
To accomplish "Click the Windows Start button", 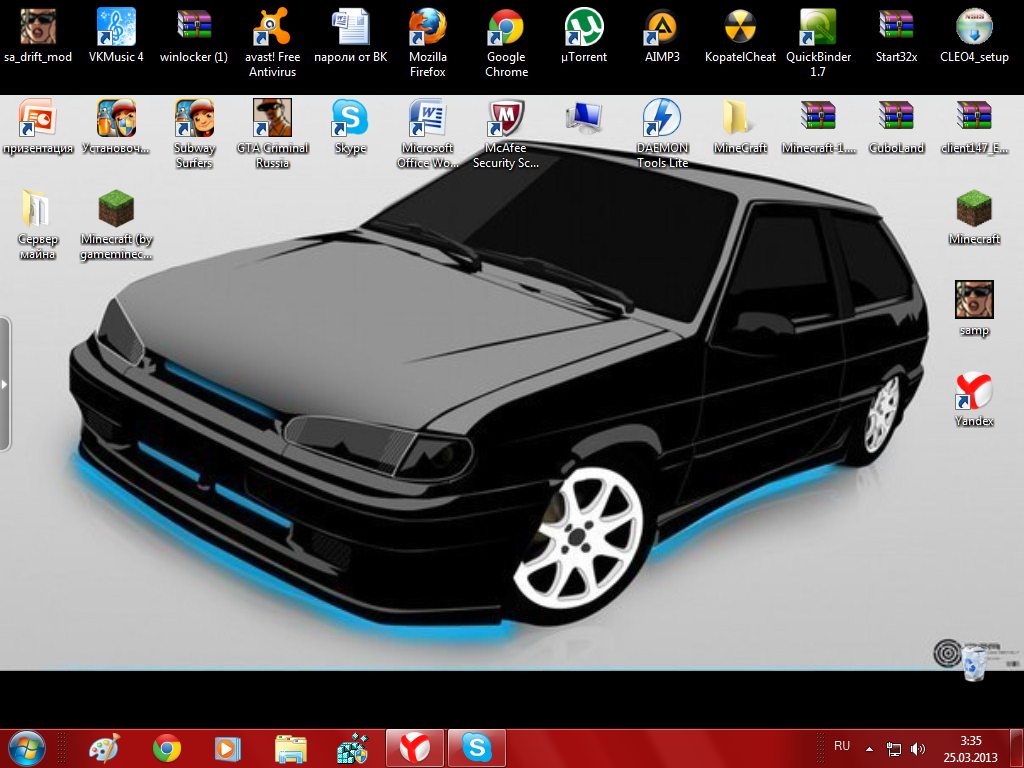I will coord(27,747).
